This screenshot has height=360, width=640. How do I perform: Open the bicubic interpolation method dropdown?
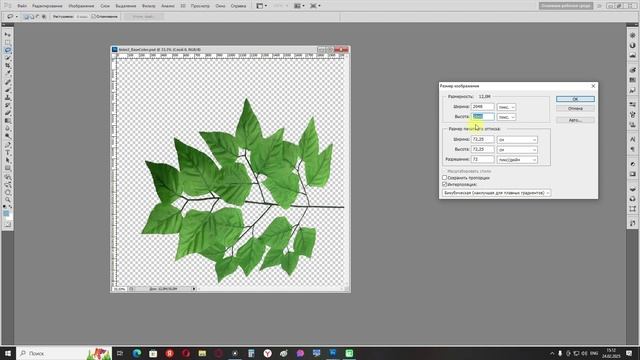point(497,193)
